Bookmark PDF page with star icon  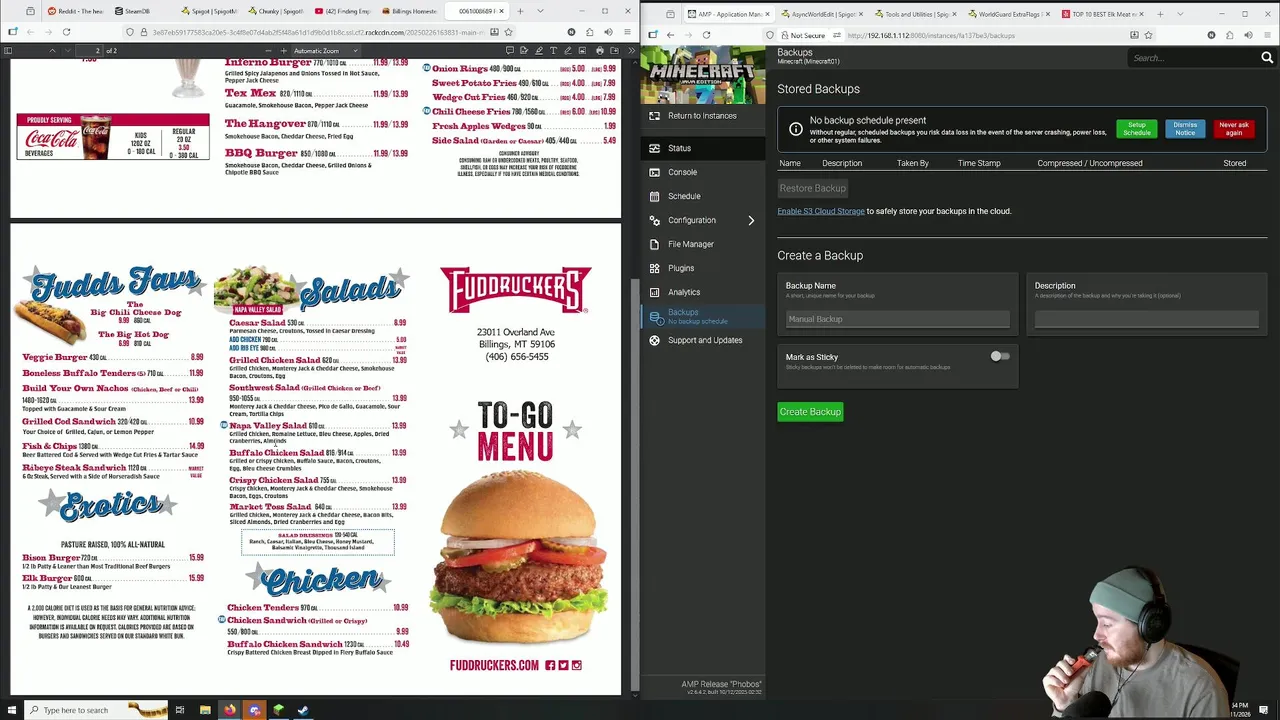508,32
